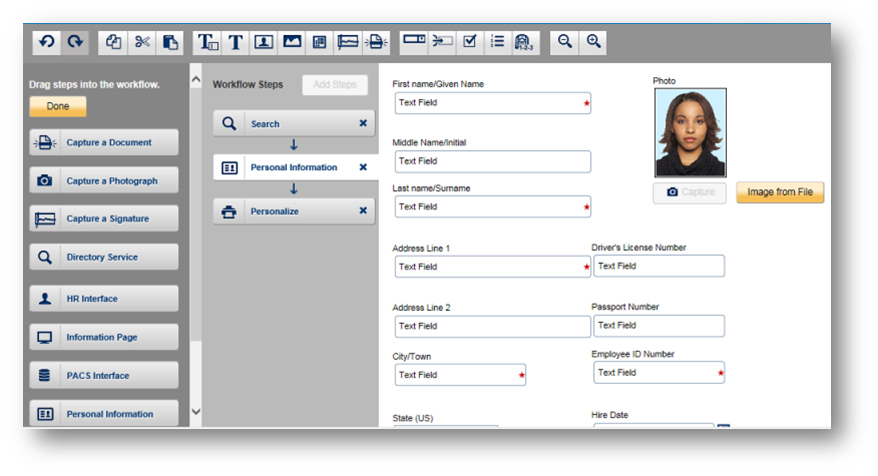Select the Capture a Signature step
878x476 pixels.
pyautogui.click(x=104, y=218)
